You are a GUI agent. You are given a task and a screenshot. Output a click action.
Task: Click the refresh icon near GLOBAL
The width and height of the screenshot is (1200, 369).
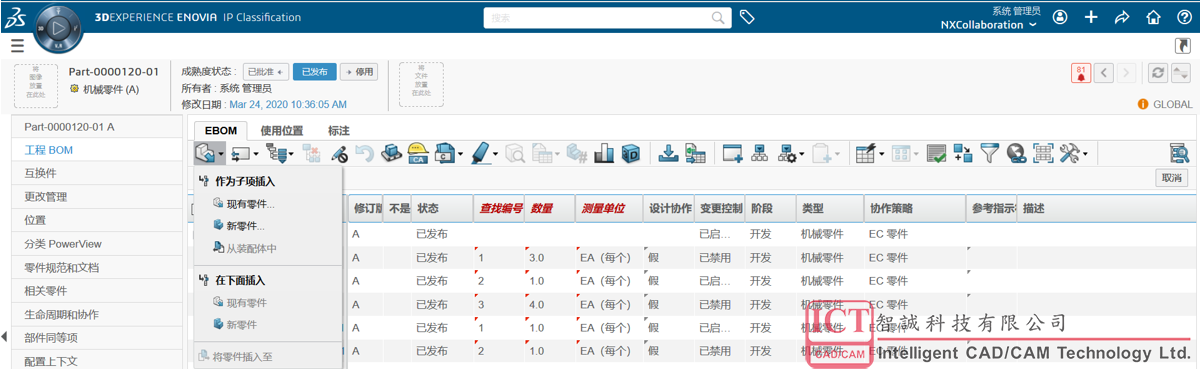click(1158, 73)
